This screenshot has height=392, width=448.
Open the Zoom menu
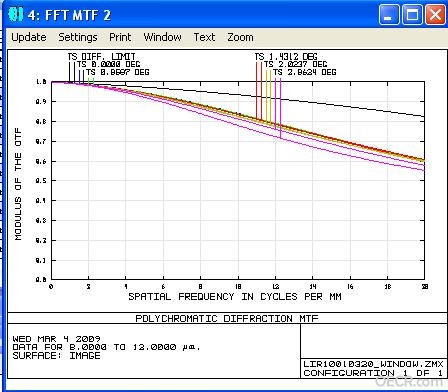(240, 37)
